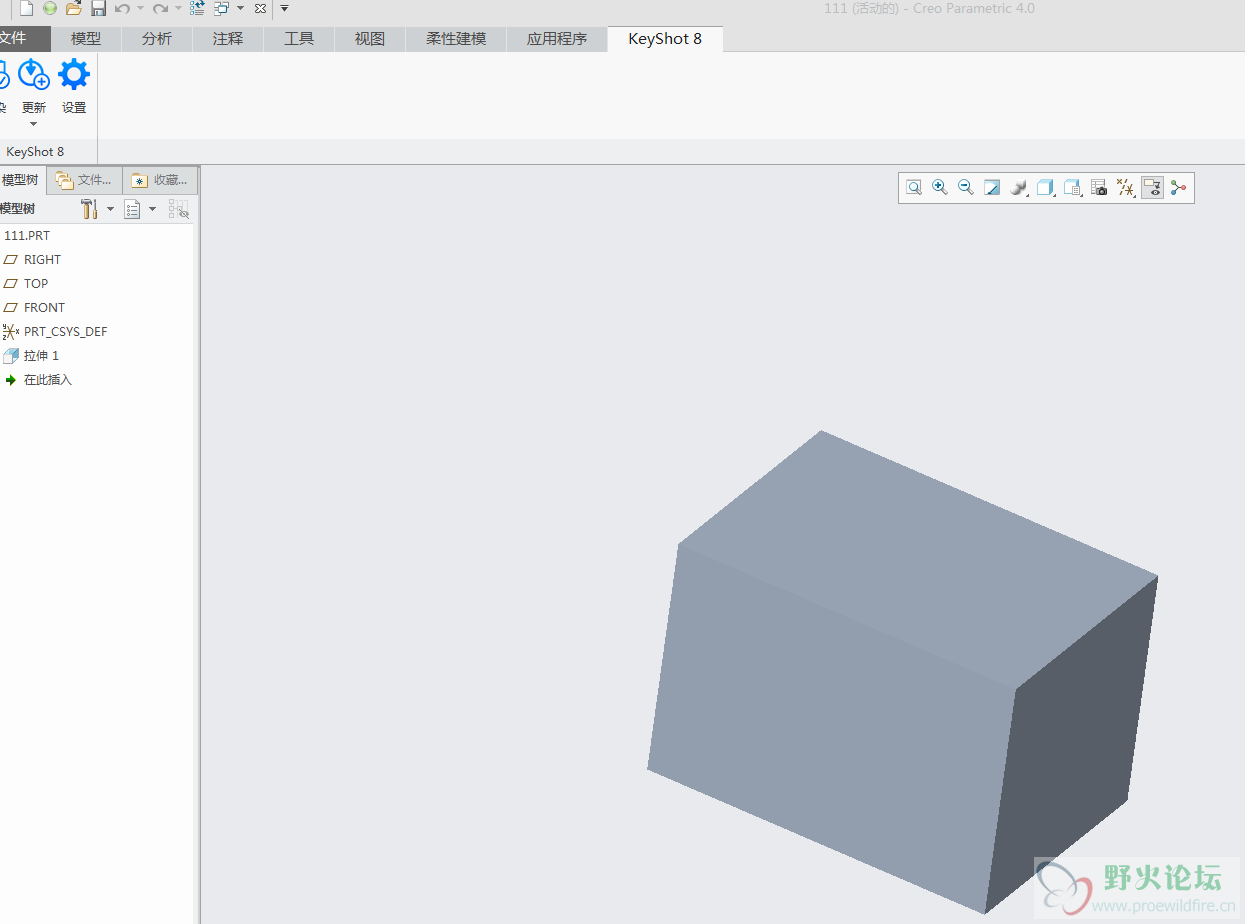Select the 拉伸 1 extrude feature
The width and height of the screenshot is (1245, 924).
41,356
